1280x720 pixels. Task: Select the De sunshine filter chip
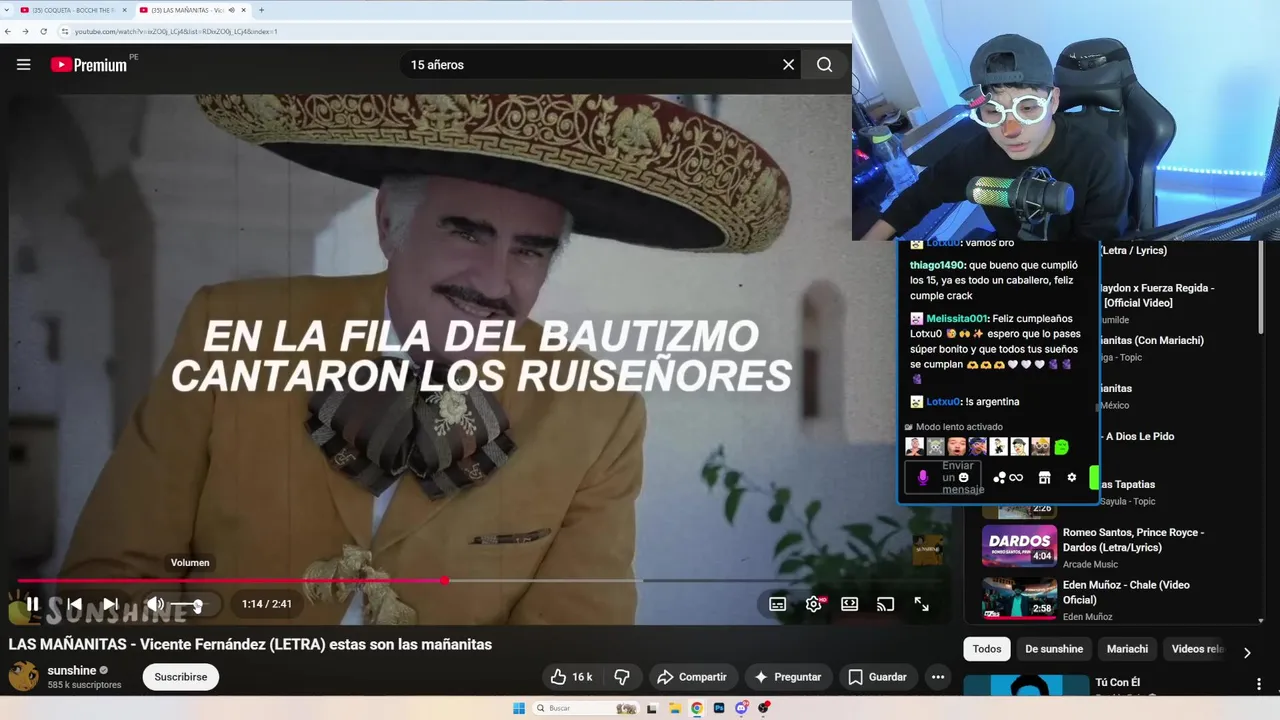tap(1054, 649)
